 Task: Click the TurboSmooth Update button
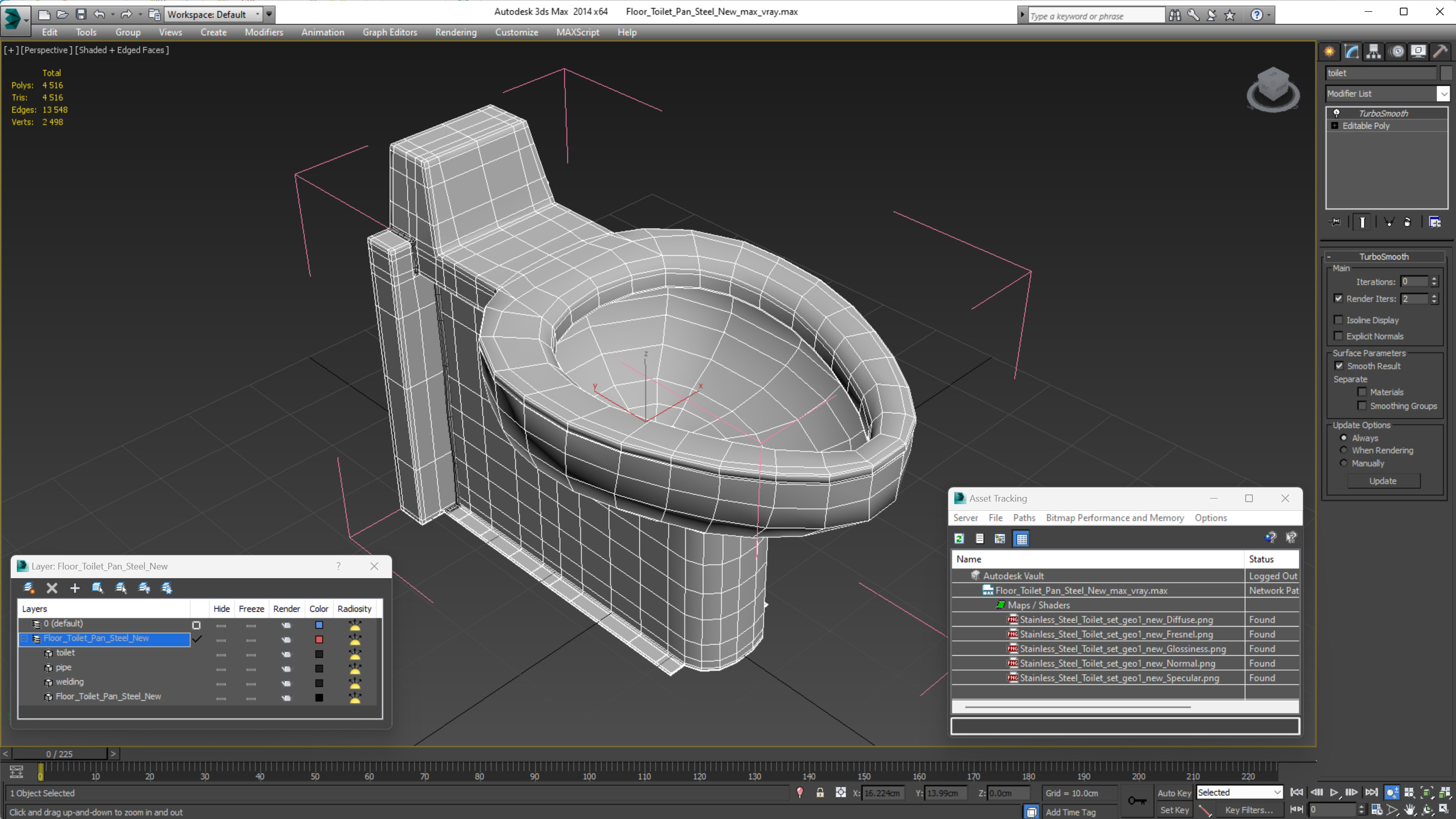(1383, 481)
